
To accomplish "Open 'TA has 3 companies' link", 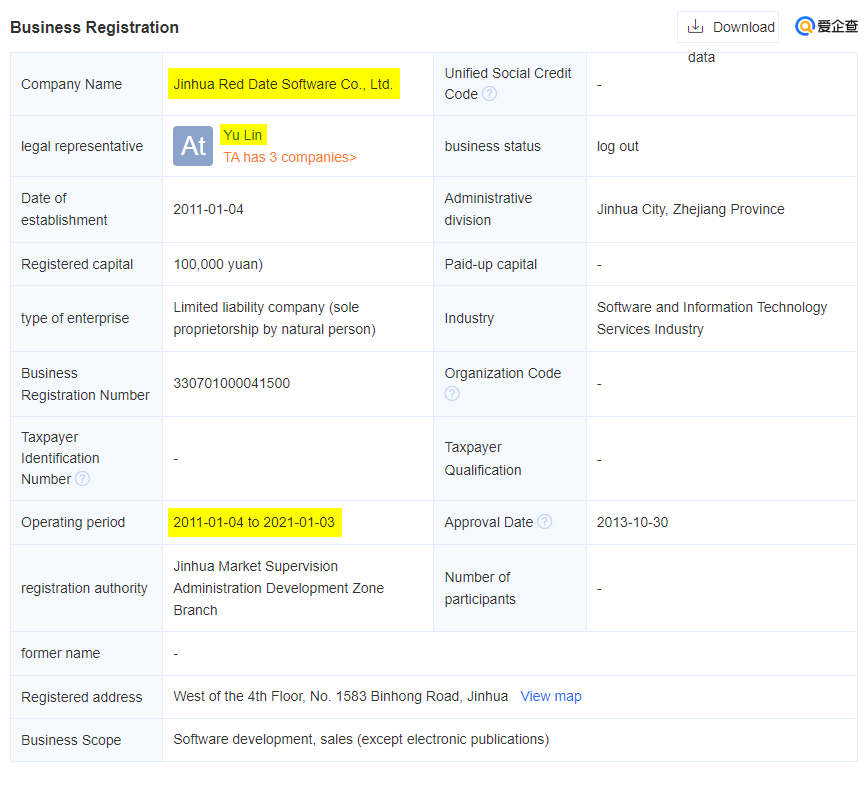I will 289,157.
